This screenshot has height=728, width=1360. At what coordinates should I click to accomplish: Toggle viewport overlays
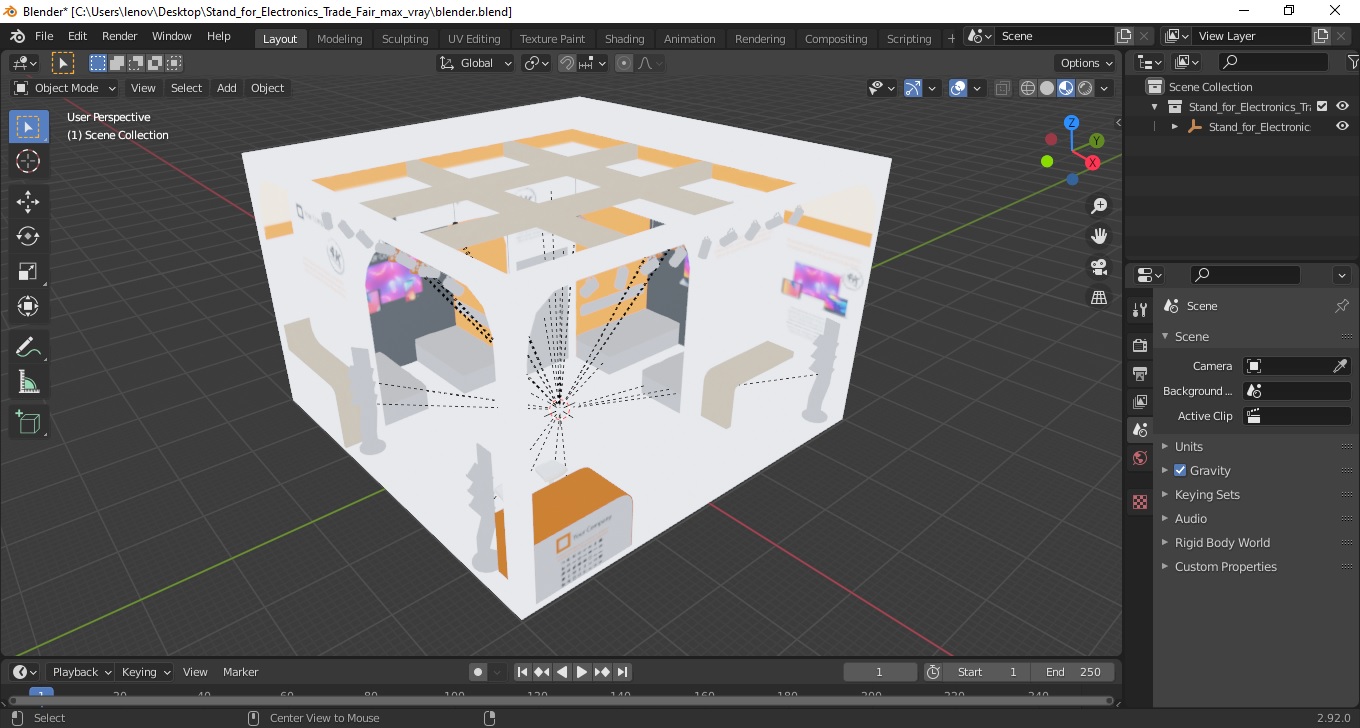tap(958, 88)
